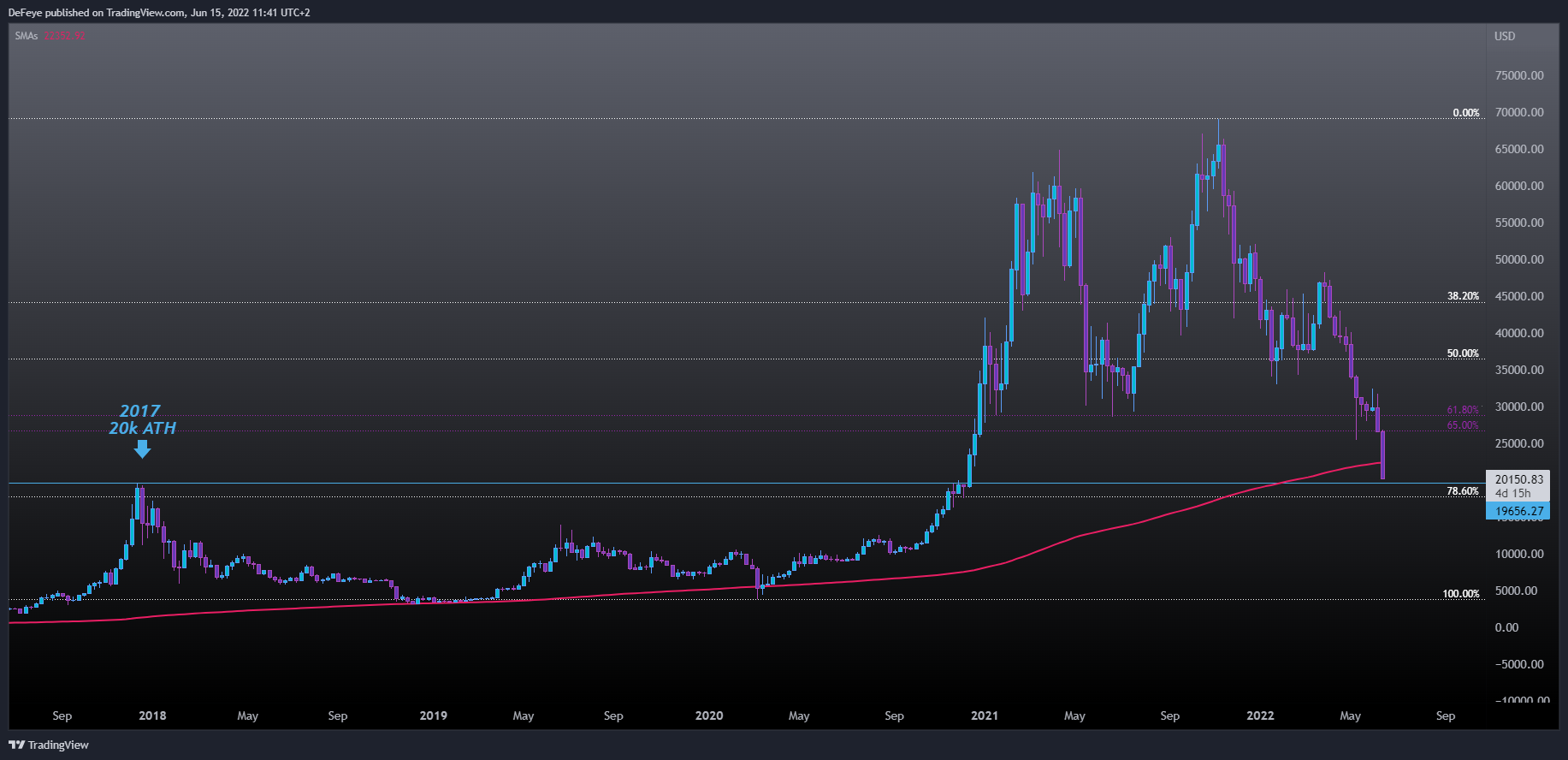The height and width of the screenshot is (760, 1568).
Task: Select the 50.00% Fibonacci level label
Action: [x=1463, y=353]
